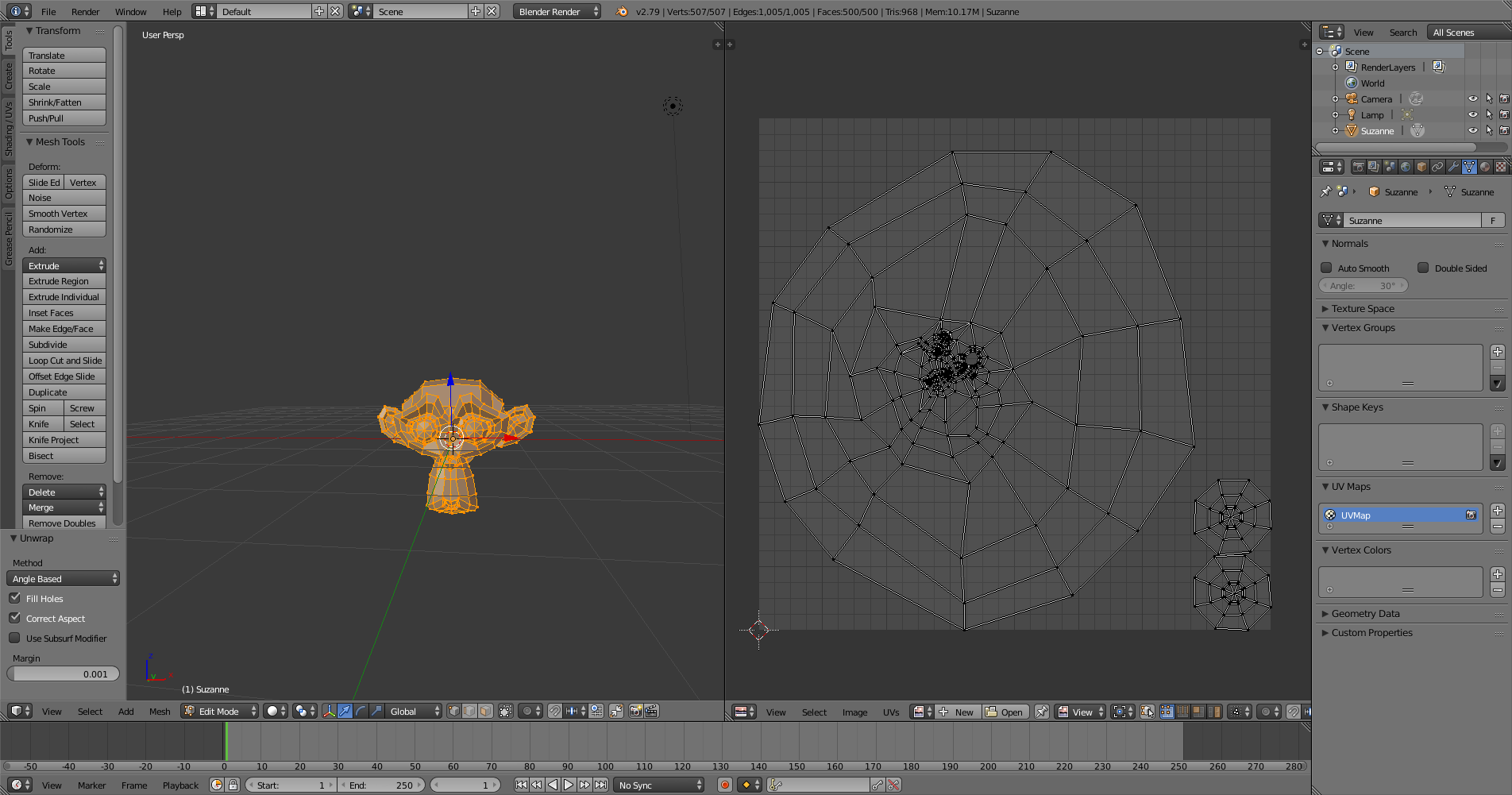Open the World properties tab (globe icon)
This screenshot has width=1512, height=795.
coord(1406,167)
